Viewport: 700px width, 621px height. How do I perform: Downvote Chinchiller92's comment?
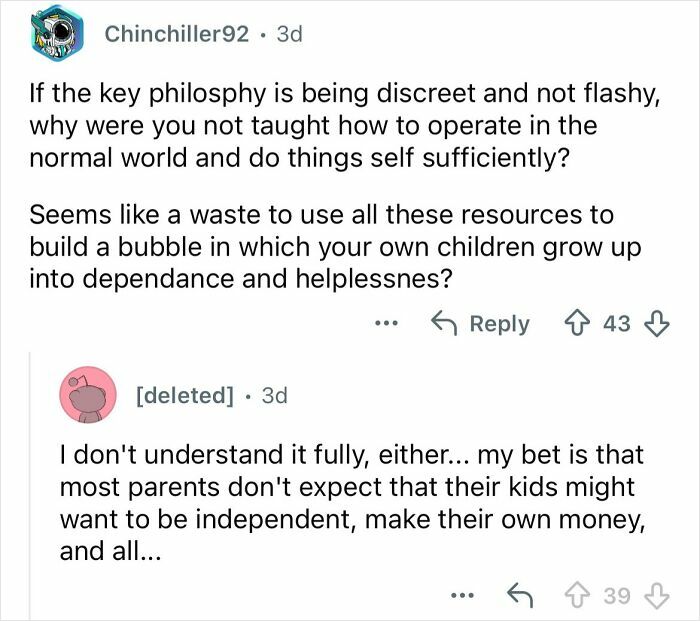tap(657, 324)
